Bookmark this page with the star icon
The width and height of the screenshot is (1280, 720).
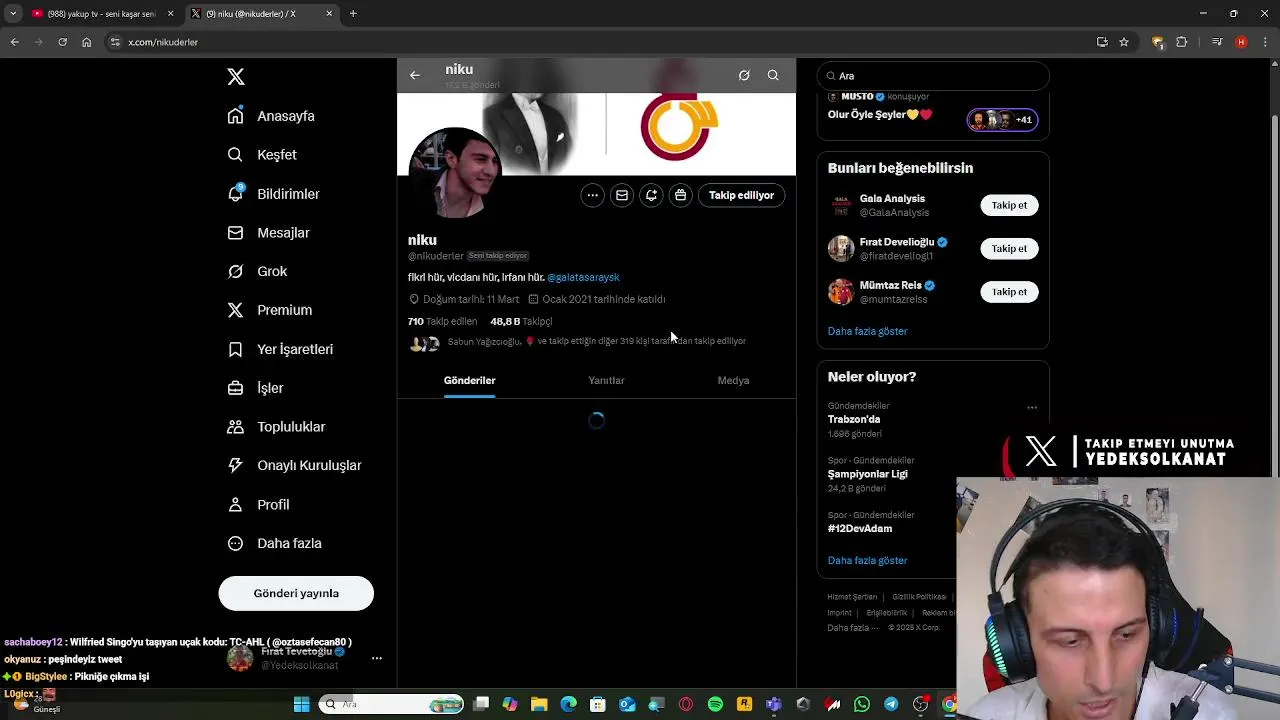(1124, 42)
